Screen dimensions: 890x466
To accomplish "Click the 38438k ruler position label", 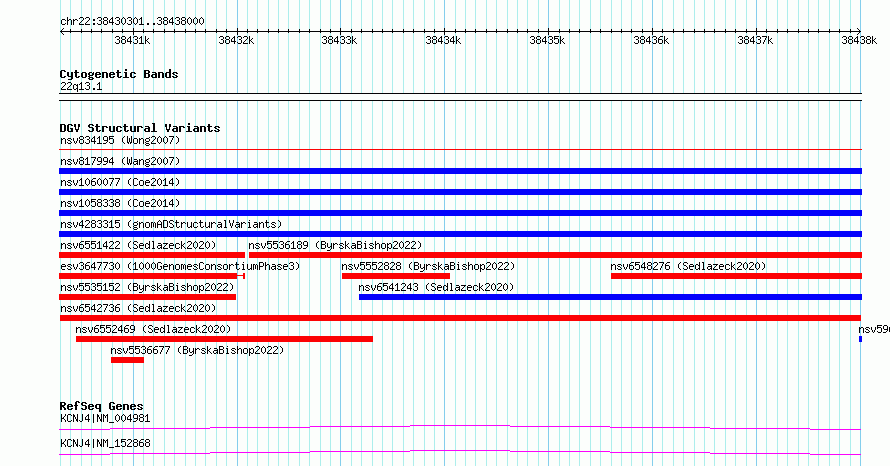I will click(x=859, y=40).
